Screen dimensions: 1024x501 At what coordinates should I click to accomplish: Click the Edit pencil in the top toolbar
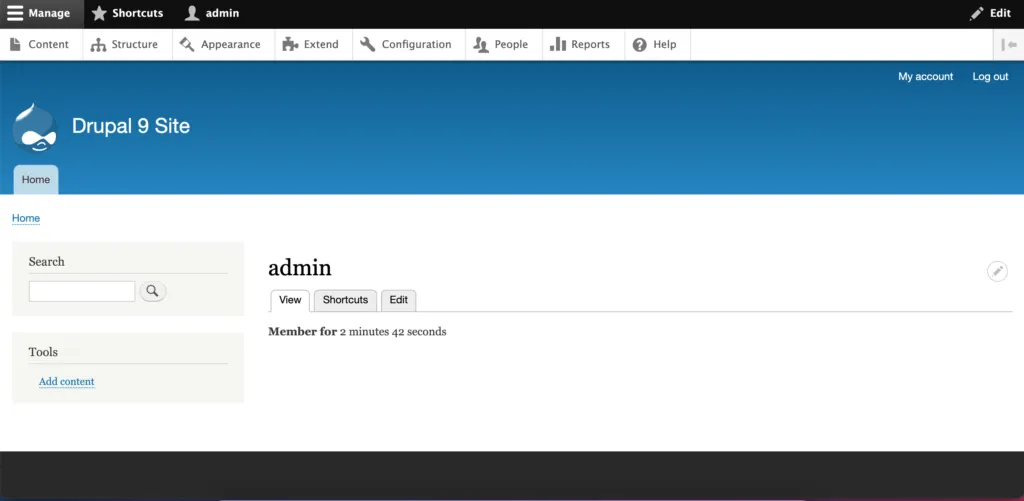pos(991,13)
